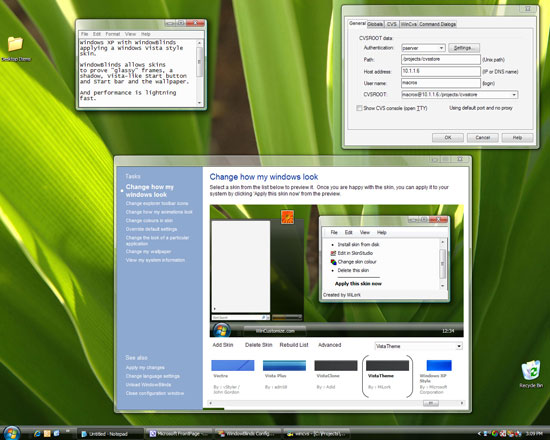Click the Change skin colour icon

pos(333,262)
